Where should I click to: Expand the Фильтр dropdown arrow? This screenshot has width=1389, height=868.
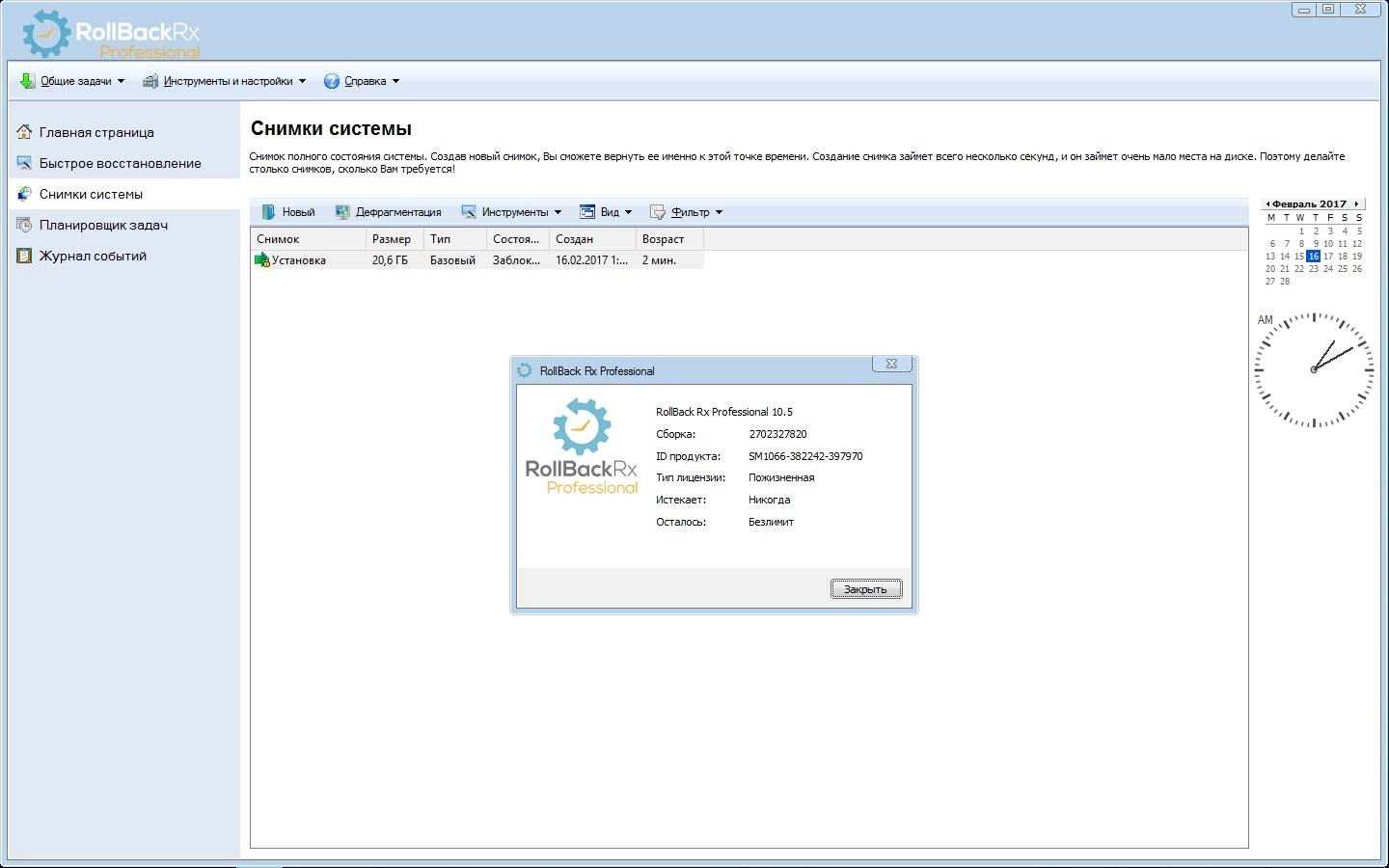pyautogui.click(x=719, y=212)
